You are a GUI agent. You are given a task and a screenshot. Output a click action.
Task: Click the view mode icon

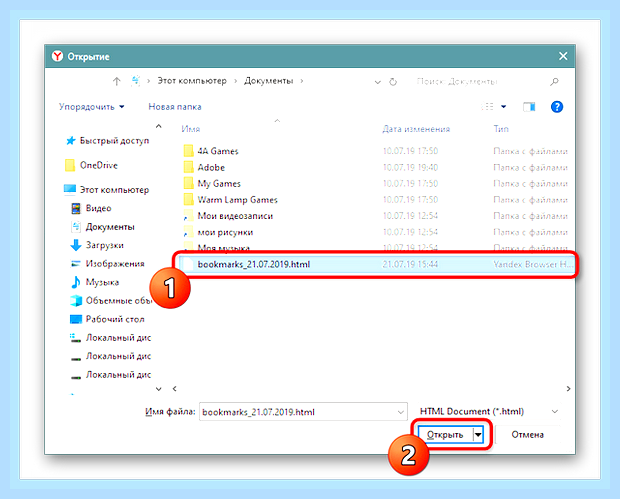(488, 107)
